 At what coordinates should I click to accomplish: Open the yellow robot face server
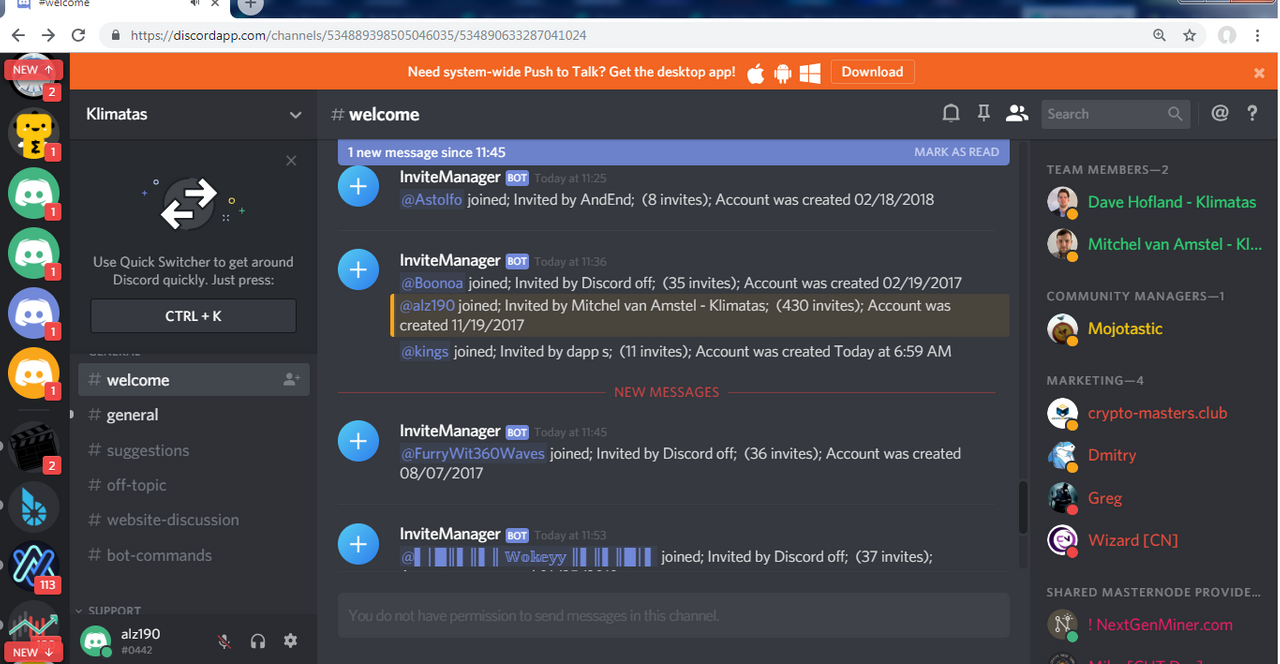pyautogui.click(x=34, y=132)
